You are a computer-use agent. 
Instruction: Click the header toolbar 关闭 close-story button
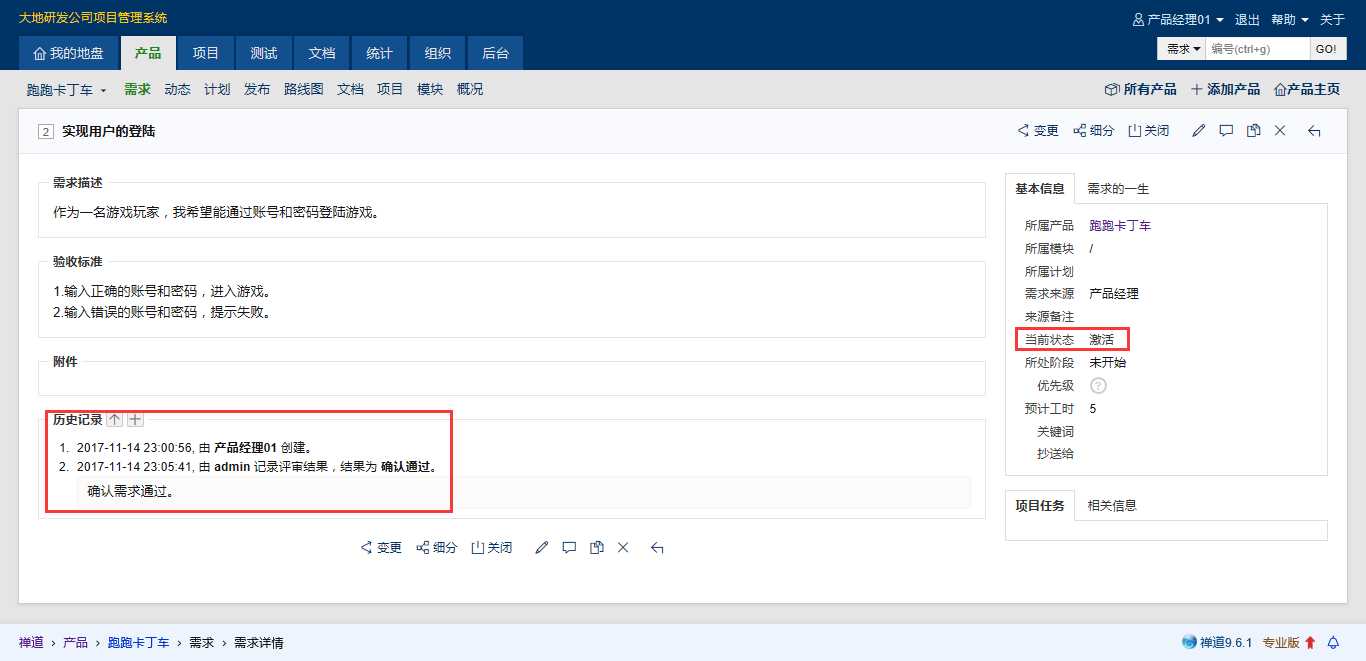point(1148,131)
